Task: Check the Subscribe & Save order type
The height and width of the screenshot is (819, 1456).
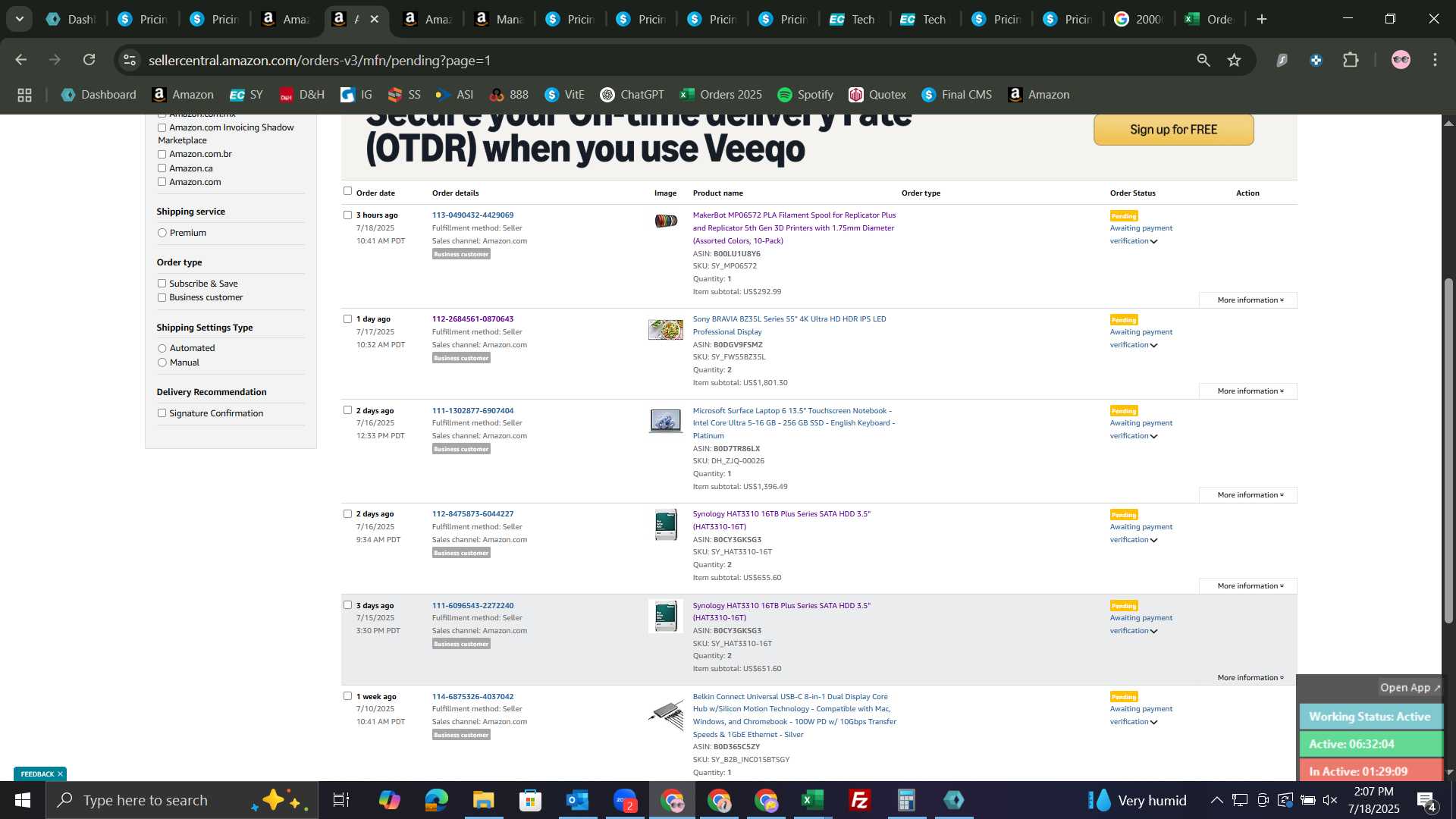Action: (x=162, y=284)
